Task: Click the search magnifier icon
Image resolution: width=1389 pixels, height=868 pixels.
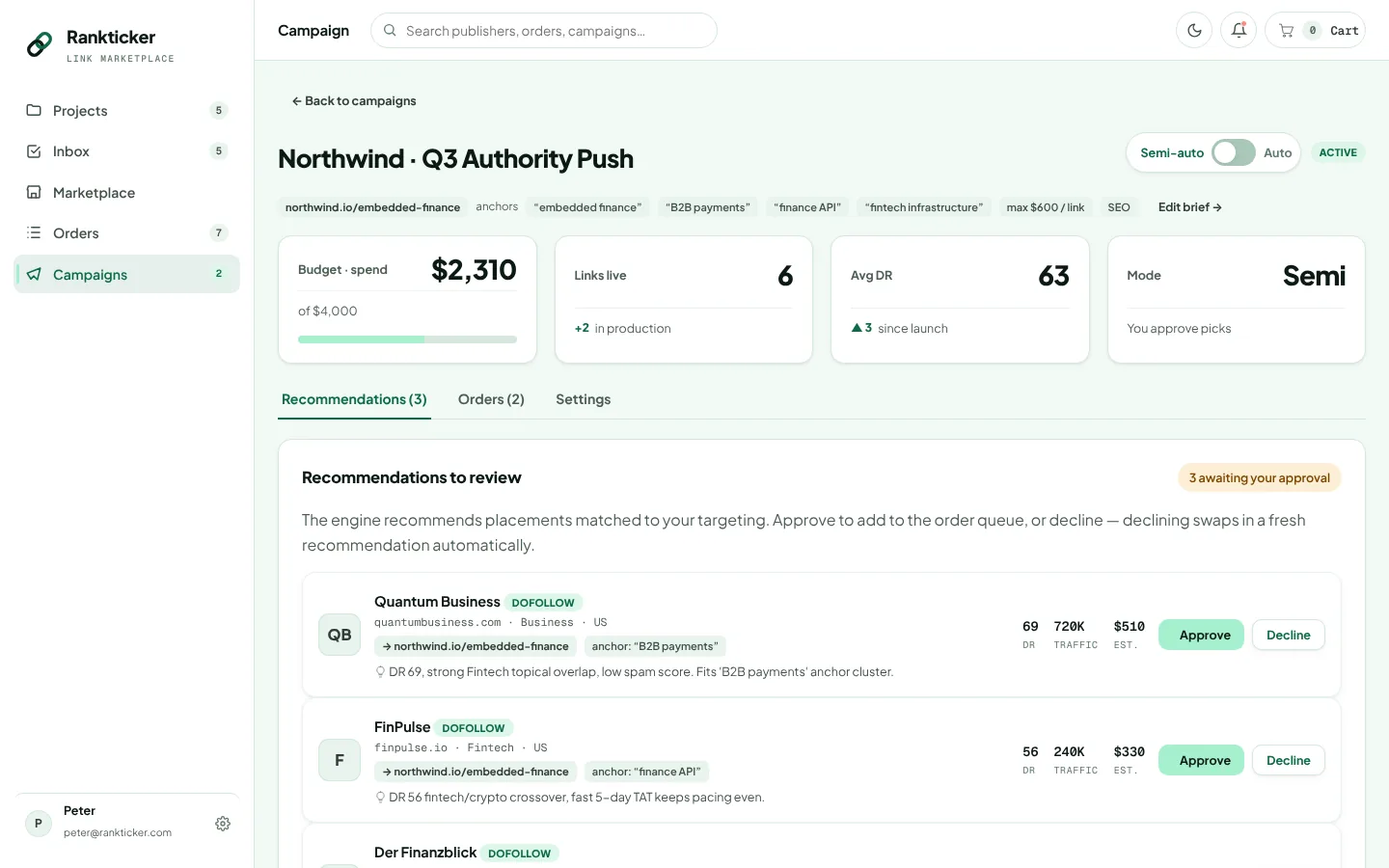Action: coord(390,31)
